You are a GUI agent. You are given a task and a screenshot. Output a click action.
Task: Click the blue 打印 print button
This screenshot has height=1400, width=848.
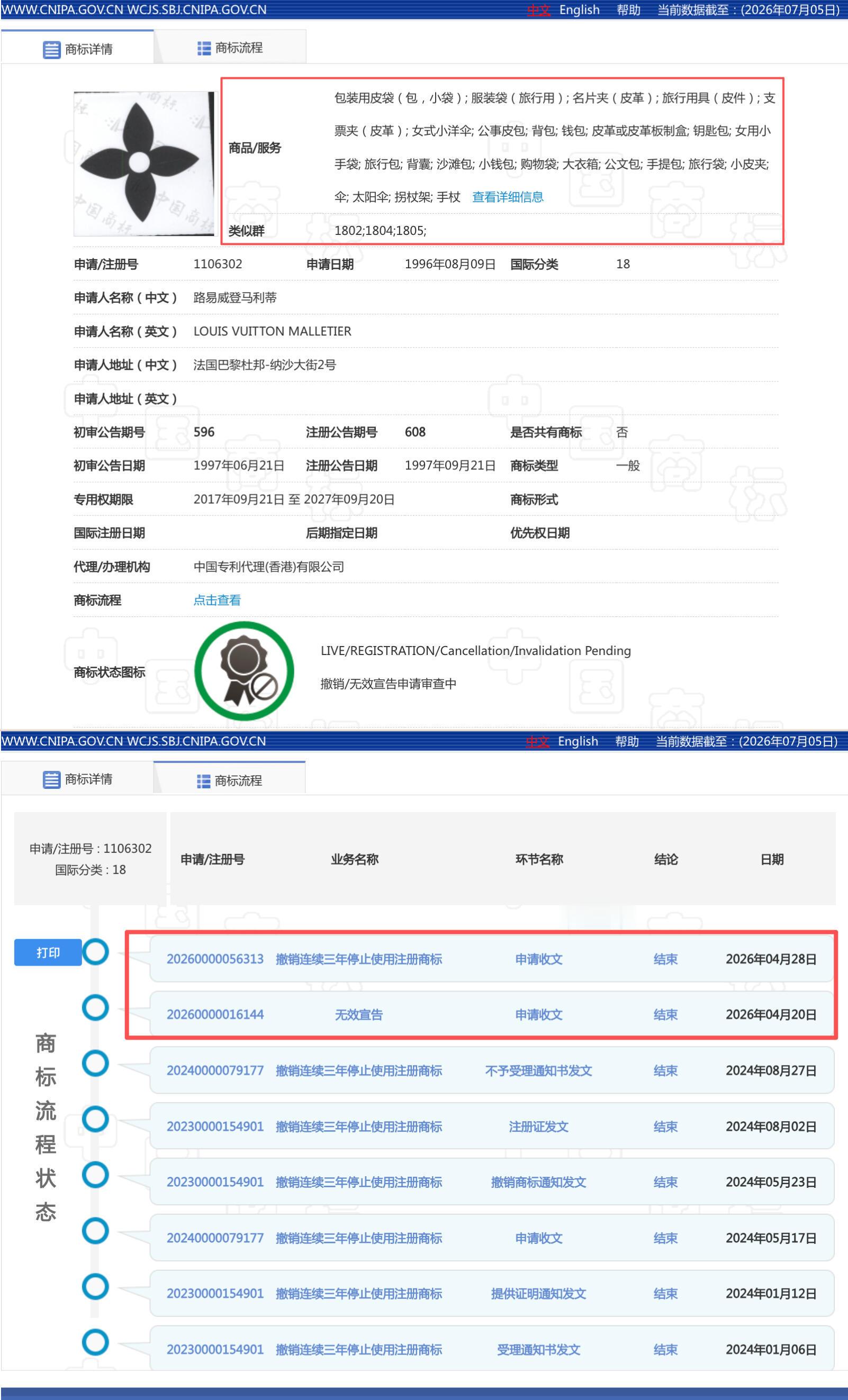click(48, 952)
